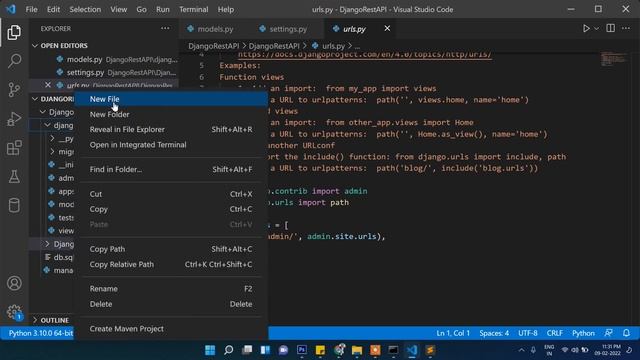Choose Cut in context menu

click(171, 194)
